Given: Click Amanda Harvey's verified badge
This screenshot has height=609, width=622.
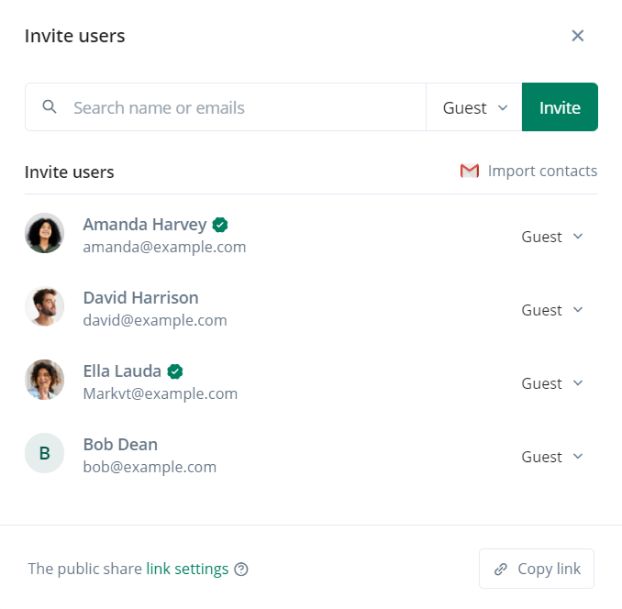Looking at the screenshot, I should pyautogui.click(x=220, y=224).
